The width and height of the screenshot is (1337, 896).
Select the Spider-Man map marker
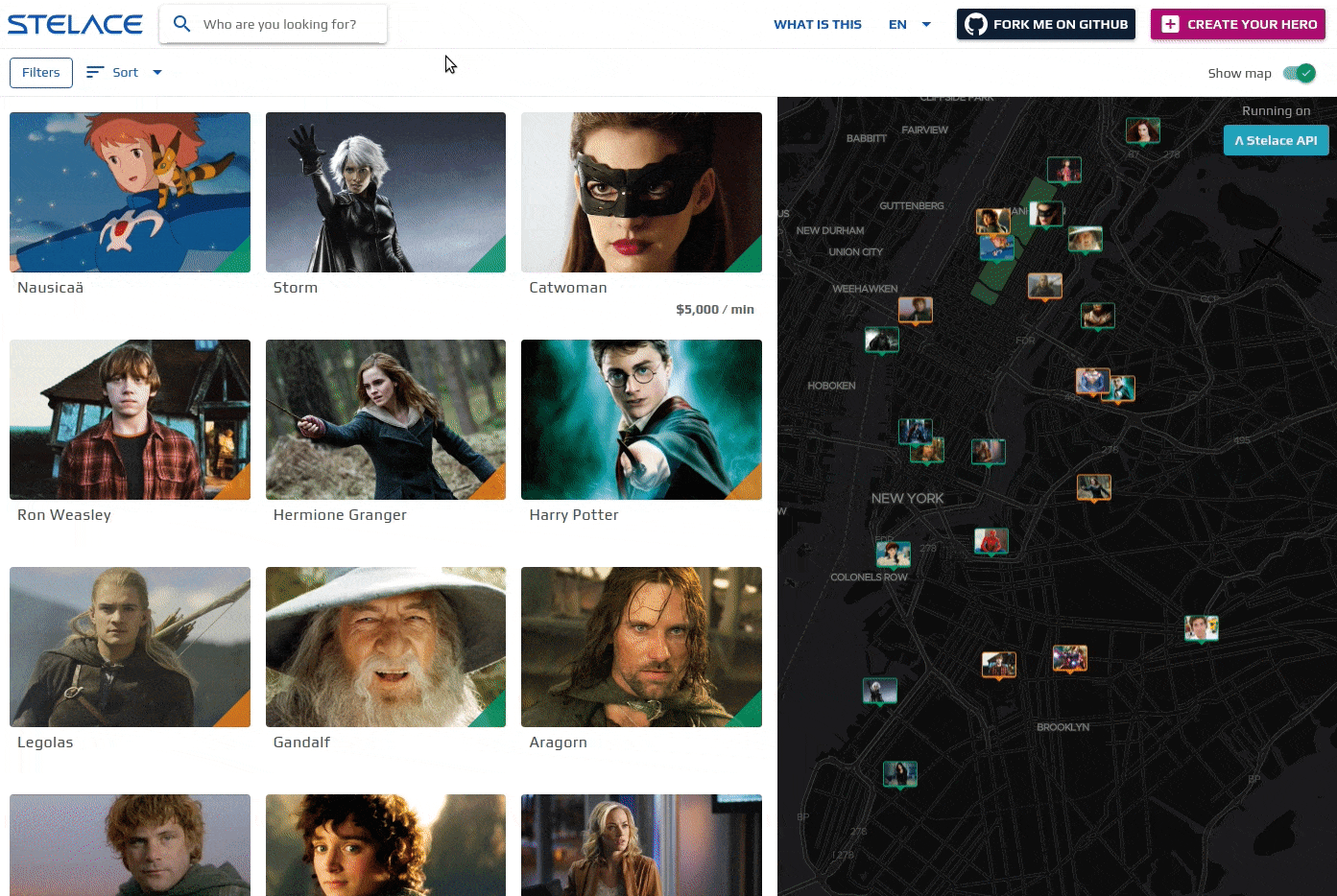pyautogui.click(x=991, y=540)
